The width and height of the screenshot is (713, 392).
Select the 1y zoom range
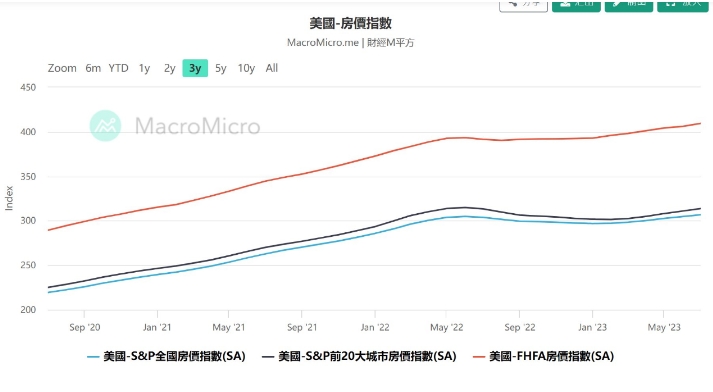pos(144,68)
